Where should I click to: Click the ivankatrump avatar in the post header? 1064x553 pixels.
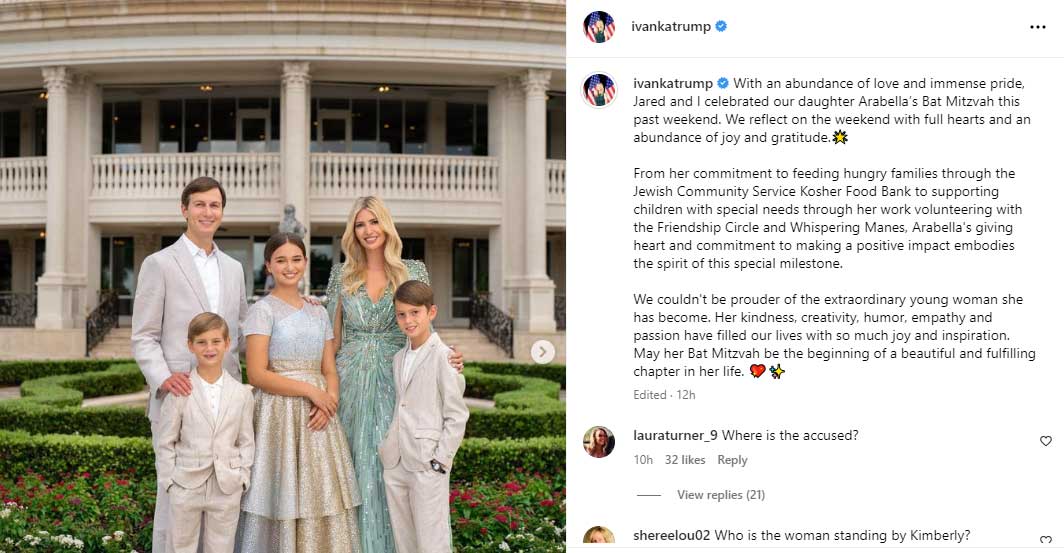599,27
